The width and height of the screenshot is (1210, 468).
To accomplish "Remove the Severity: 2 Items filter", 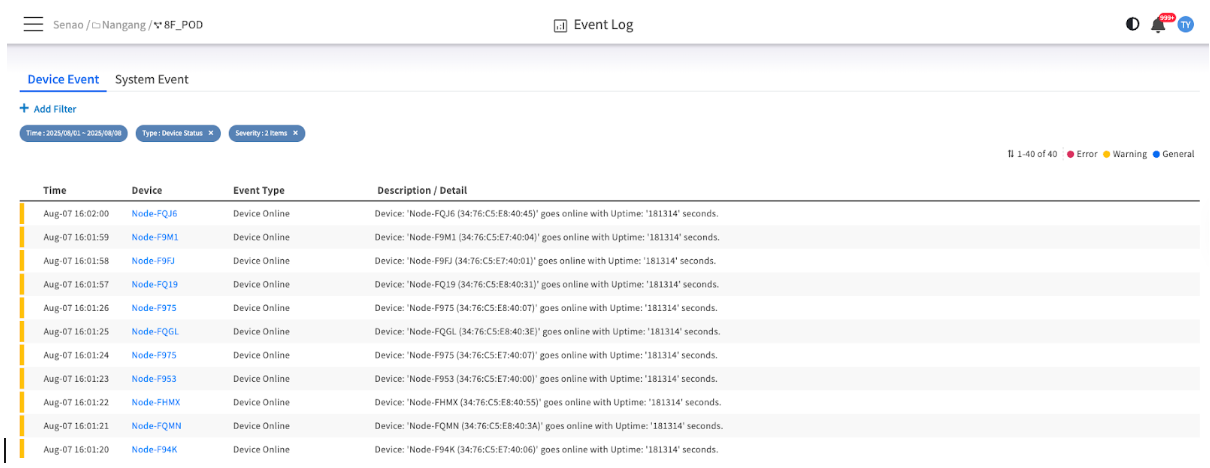I will tap(295, 133).
